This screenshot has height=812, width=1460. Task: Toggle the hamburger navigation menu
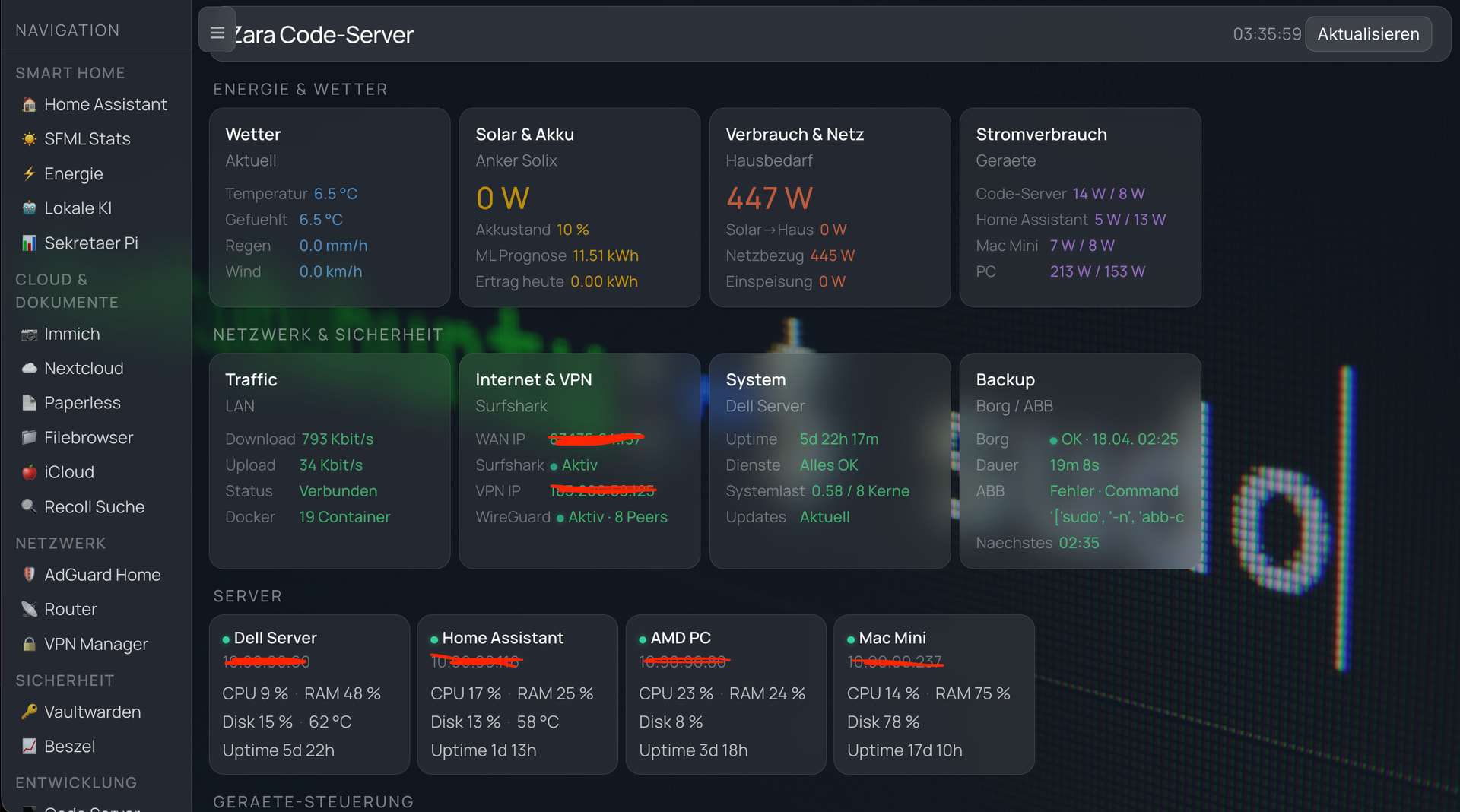pyautogui.click(x=217, y=33)
